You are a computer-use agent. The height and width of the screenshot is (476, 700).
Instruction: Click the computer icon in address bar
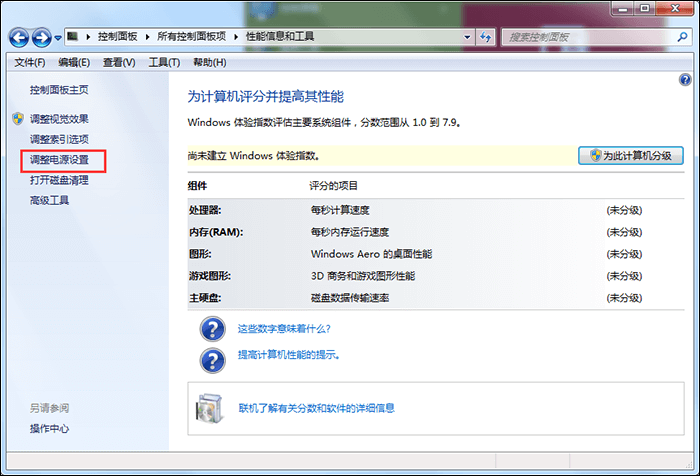[72, 36]
